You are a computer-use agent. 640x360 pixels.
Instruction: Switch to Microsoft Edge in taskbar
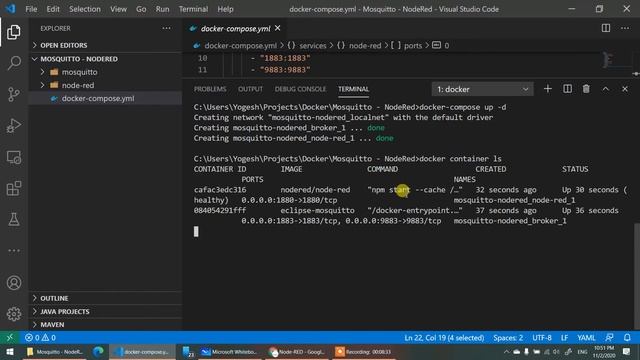pyautogui.click(x=98, y=352)
